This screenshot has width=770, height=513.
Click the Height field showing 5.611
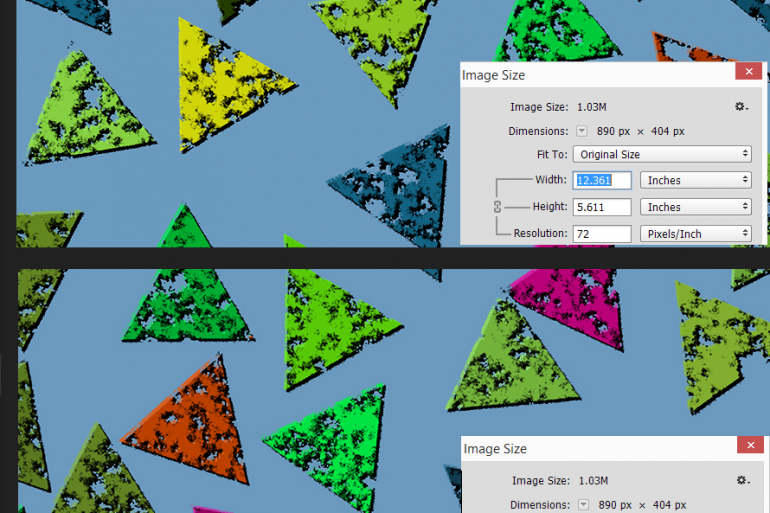pyautogui.click(x=602, y=207)
